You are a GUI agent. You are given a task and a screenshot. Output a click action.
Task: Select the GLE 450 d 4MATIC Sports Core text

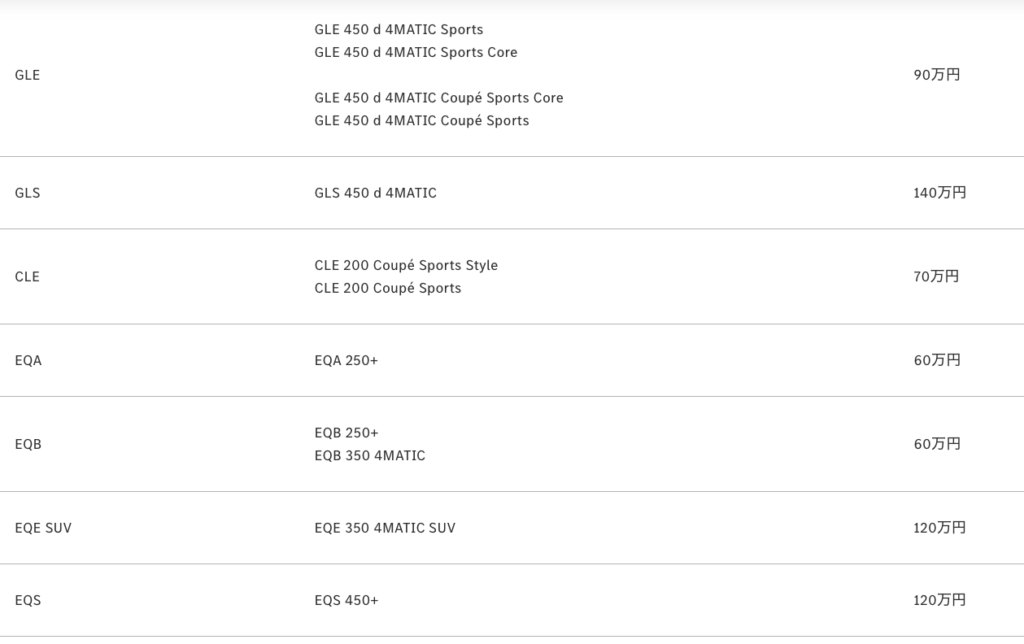tap(415, 52)
